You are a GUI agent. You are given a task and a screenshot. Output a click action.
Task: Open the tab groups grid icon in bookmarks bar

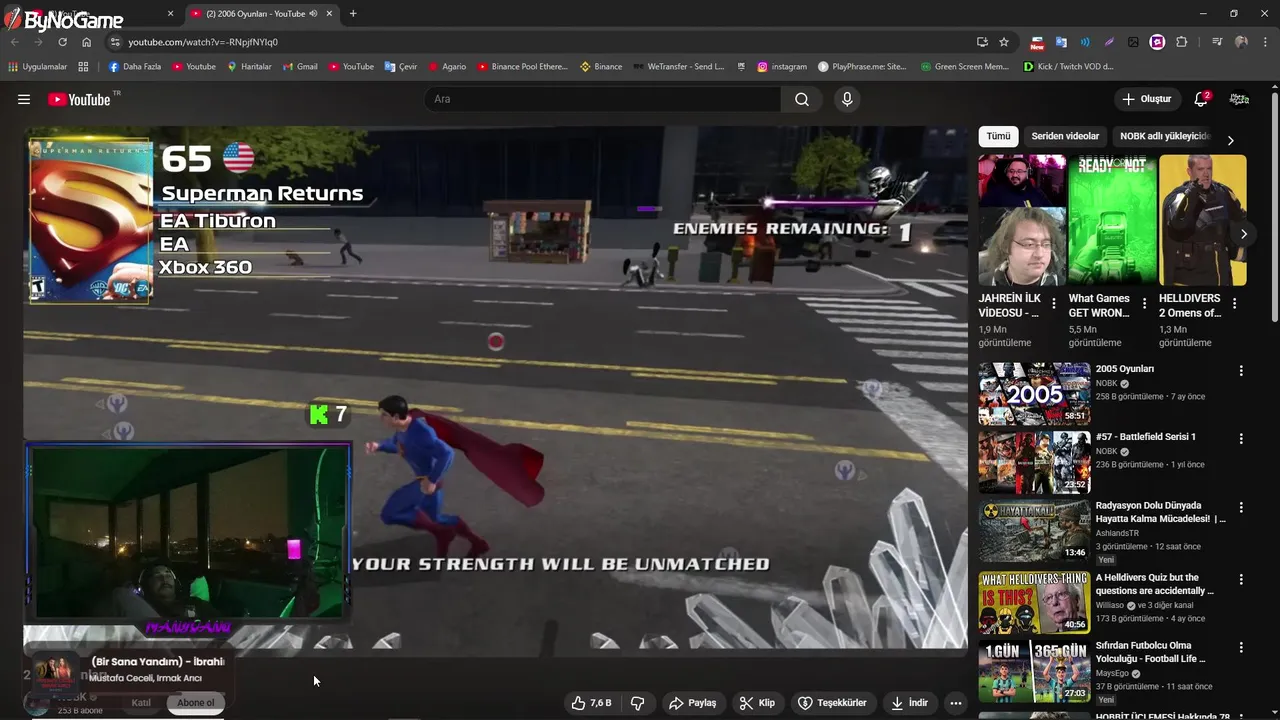tap(83, 67)
